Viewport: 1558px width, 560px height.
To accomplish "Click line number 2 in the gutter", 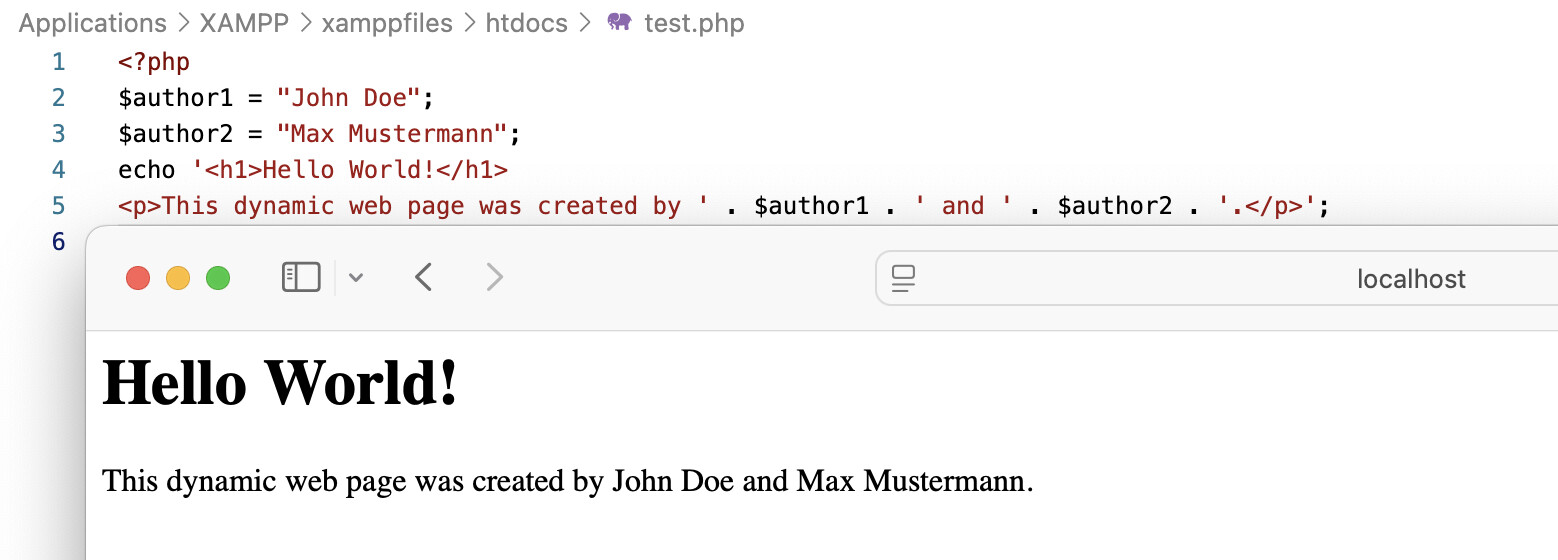I will click(58, 98).
